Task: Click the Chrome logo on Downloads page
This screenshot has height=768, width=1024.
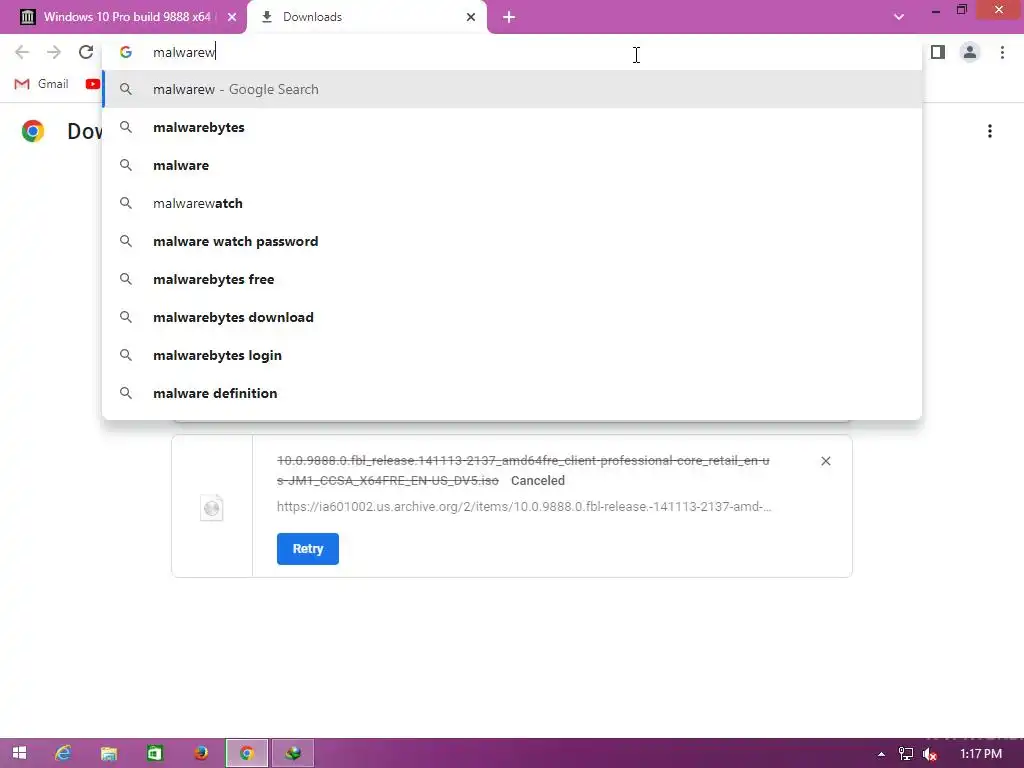Action: (33, 131)
